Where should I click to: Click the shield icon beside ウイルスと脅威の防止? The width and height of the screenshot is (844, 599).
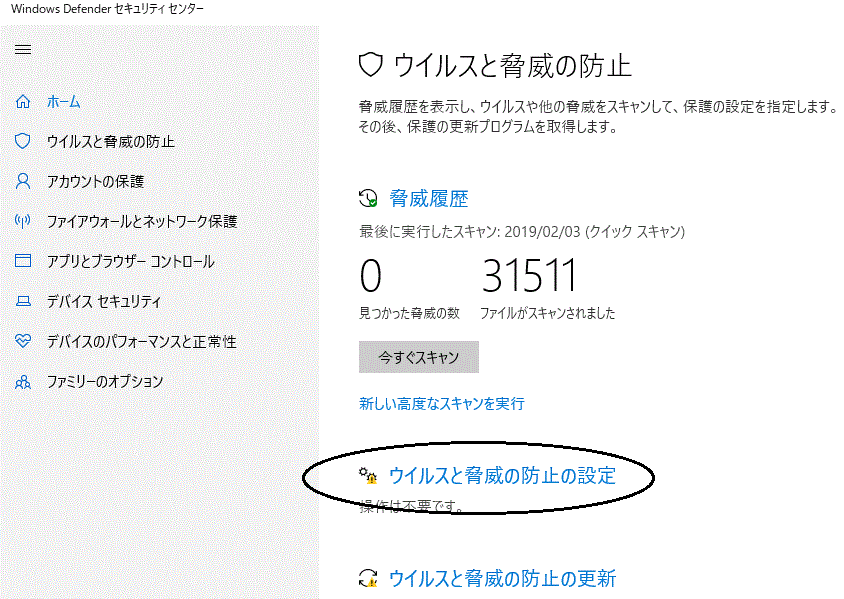click(23, 141)
